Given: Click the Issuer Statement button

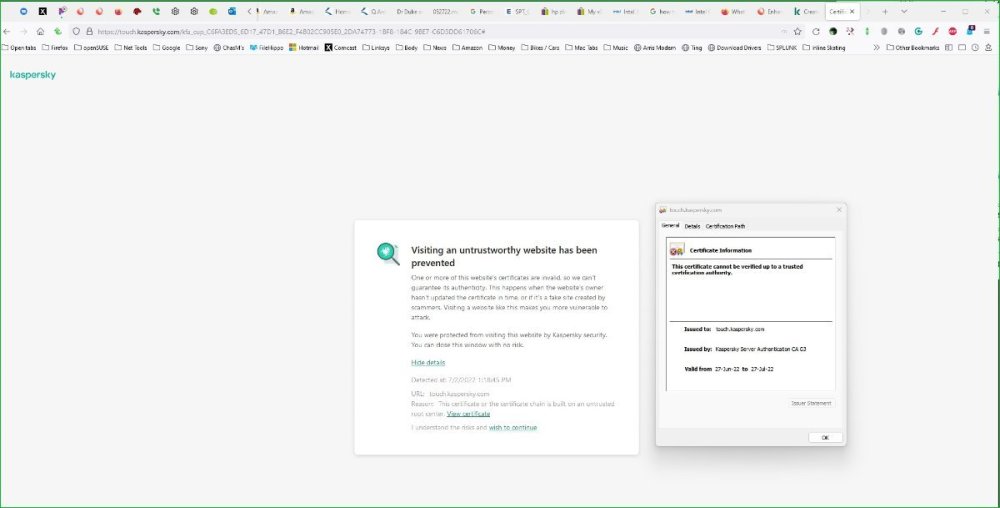Looking at the screenshot, I should (x=811, y=403).
